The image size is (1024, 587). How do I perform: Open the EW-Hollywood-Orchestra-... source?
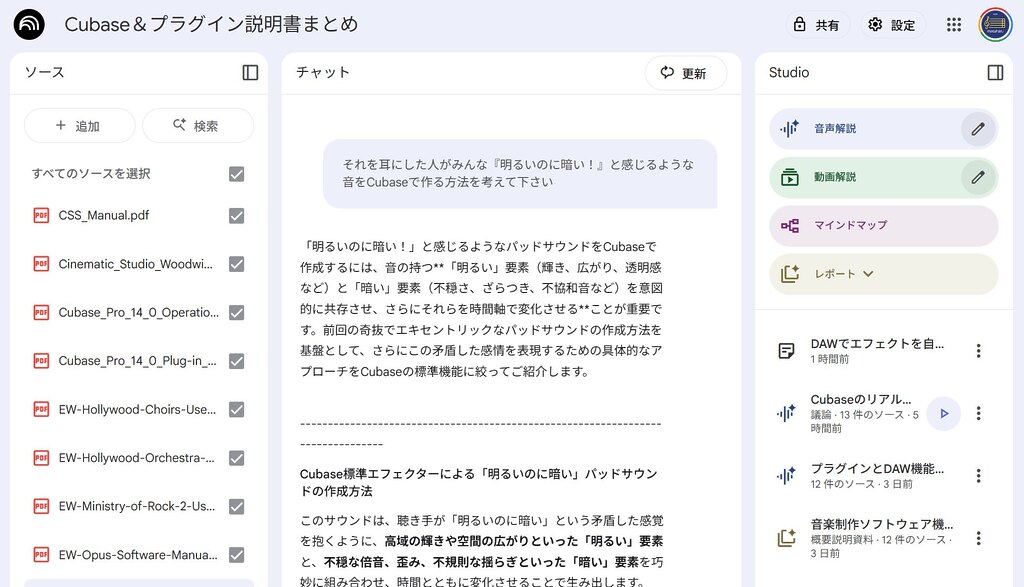pos(136,458)
